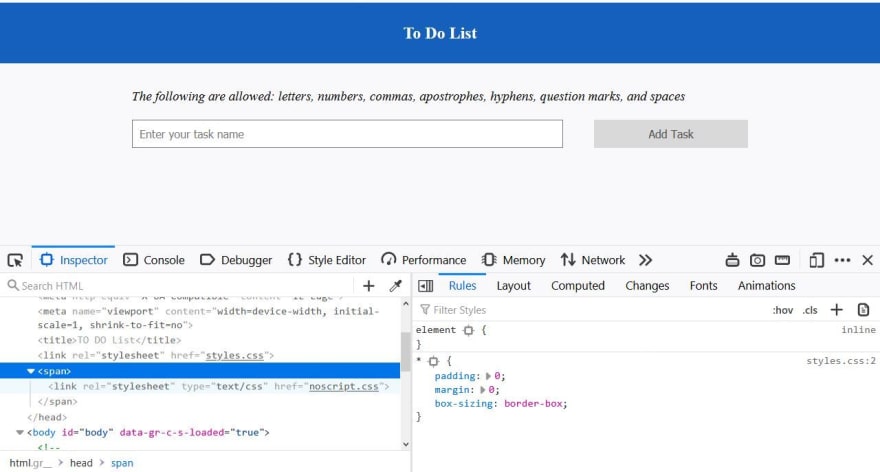Focus the Filter Styles field
This screenshot has width=880, height=472.
[x=592, y=310]
